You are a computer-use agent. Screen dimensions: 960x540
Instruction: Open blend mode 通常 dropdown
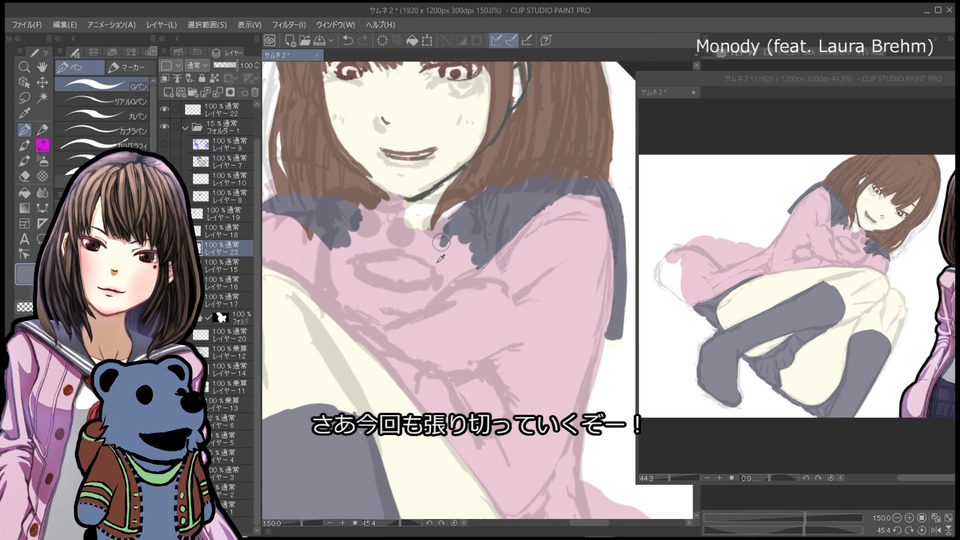coord(196,65)
